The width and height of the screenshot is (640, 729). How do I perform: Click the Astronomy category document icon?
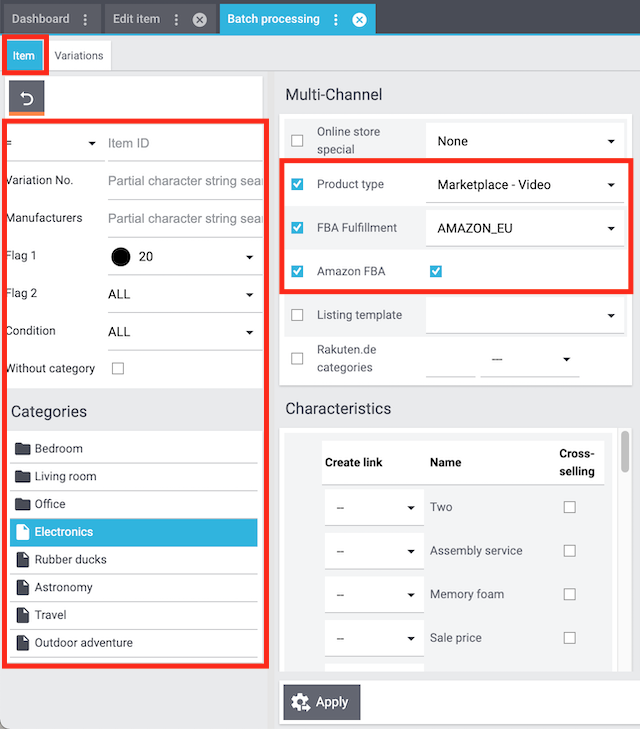point(23,588)
